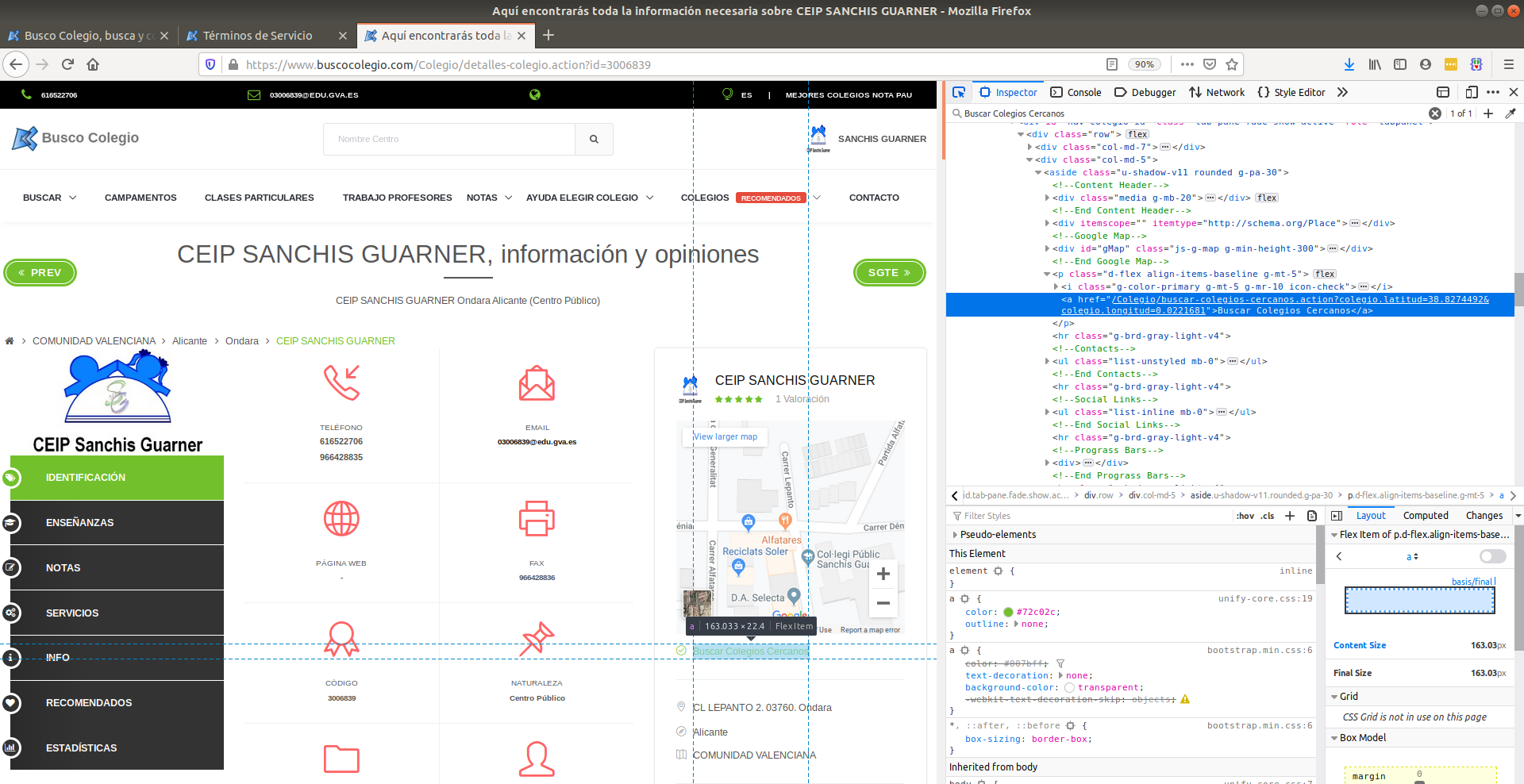Choose an iframe as target document
The image size is (1524, 784).
point(1443,92)
